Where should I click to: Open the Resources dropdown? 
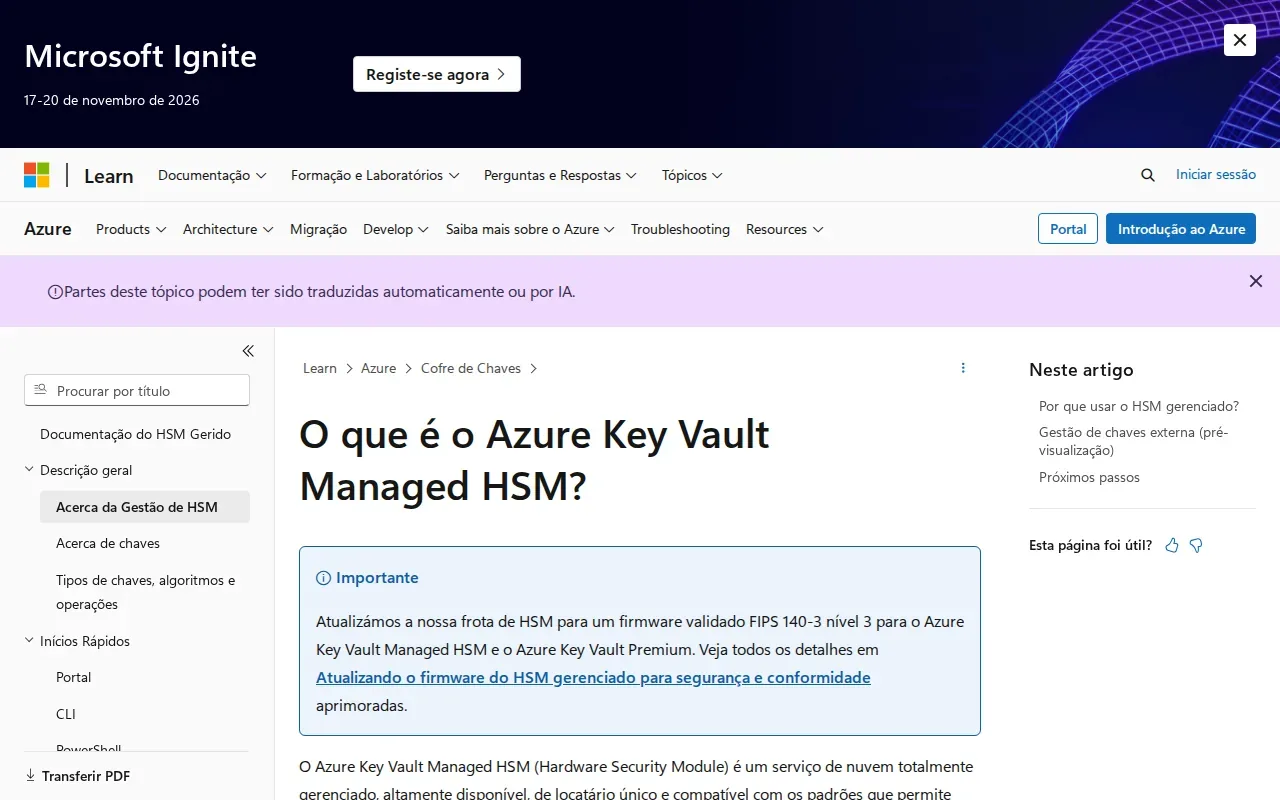[785, 229]
